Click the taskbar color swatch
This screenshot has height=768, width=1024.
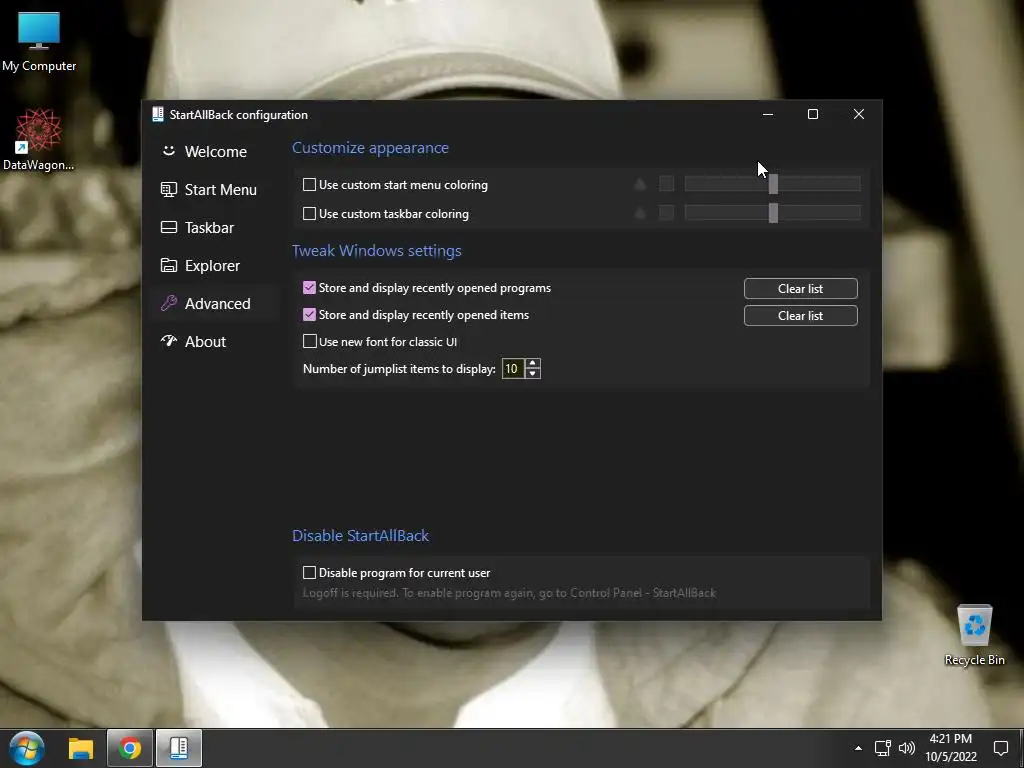666,213
